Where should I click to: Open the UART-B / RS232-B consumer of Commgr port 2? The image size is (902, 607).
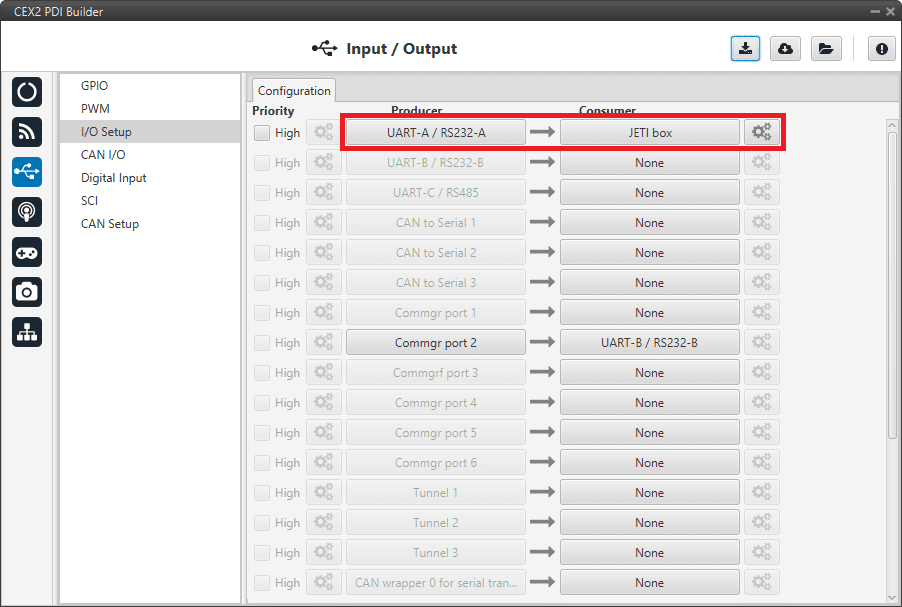tap(649, 342)
